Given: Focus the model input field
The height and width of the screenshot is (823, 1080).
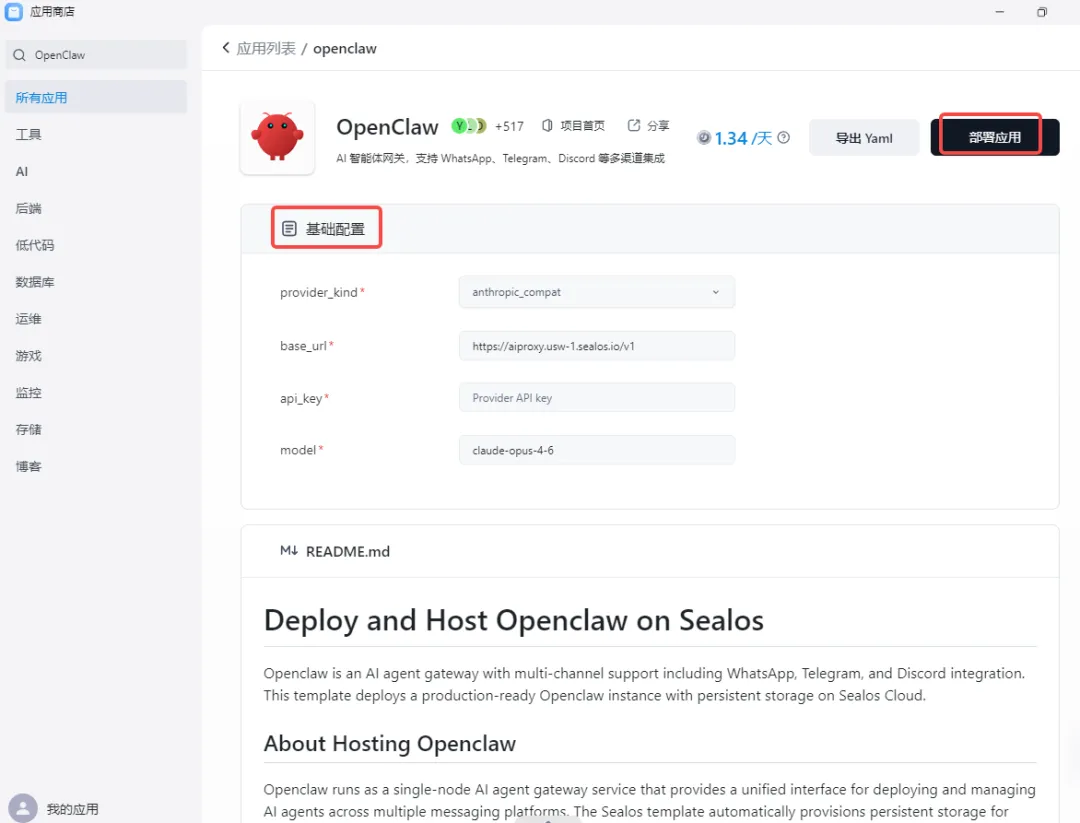Looking at the screenshot, I should 596,450.
